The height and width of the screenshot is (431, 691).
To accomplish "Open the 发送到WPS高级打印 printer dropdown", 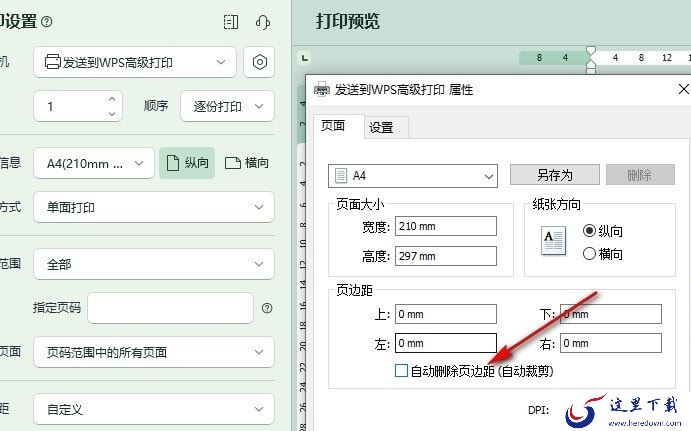I will (x=135, y=62).
